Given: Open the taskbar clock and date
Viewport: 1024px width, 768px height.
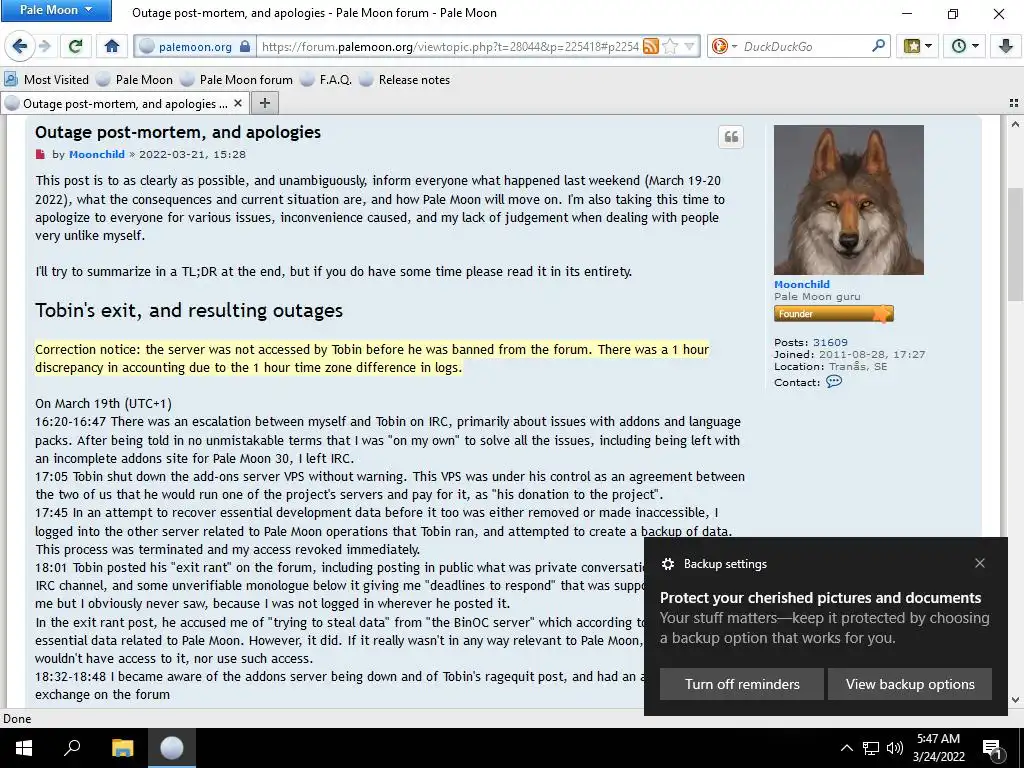Looking at the screenshot, I should coord(938,748).
